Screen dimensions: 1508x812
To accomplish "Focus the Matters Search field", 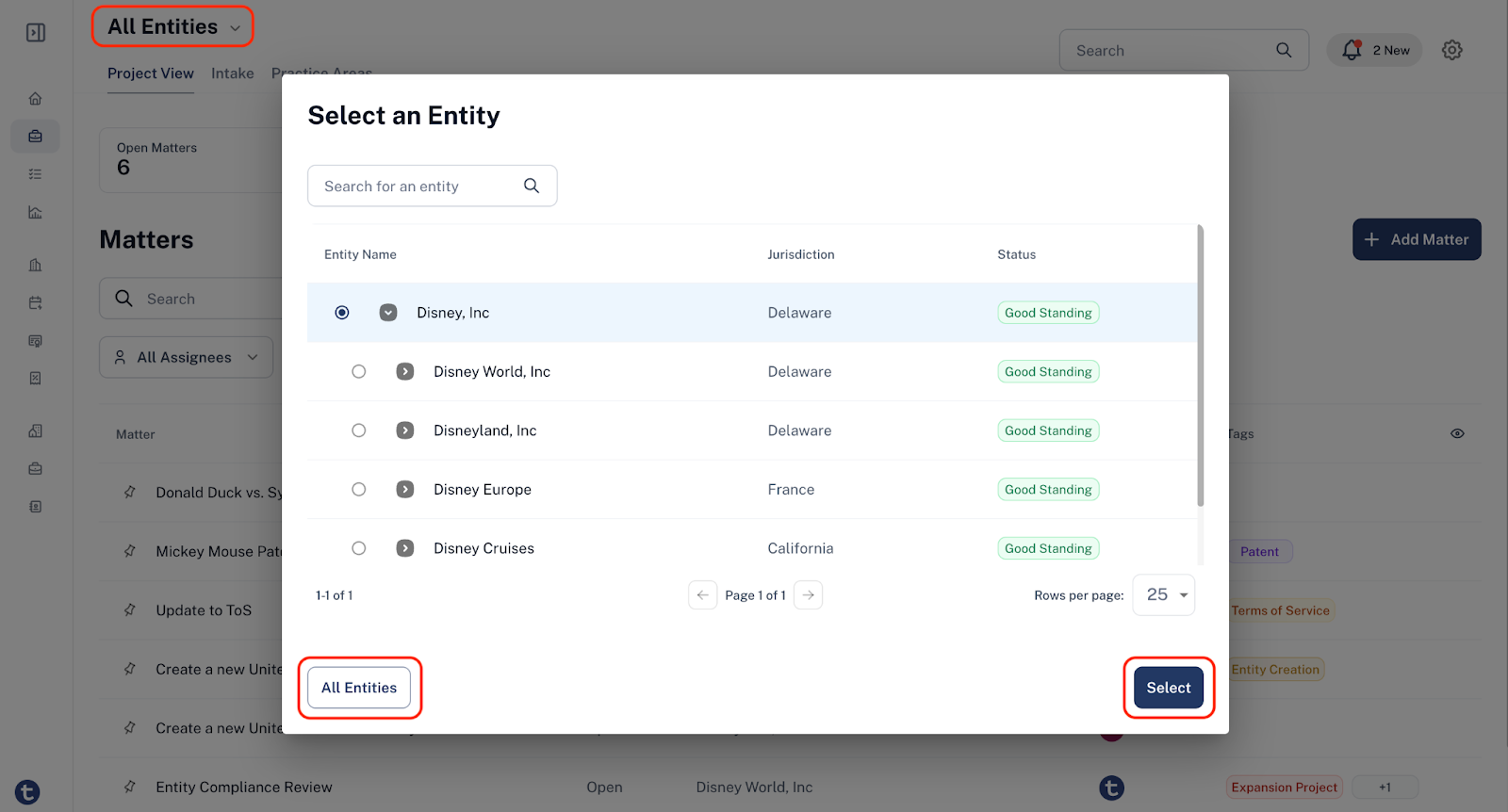I will click(190, 299).
